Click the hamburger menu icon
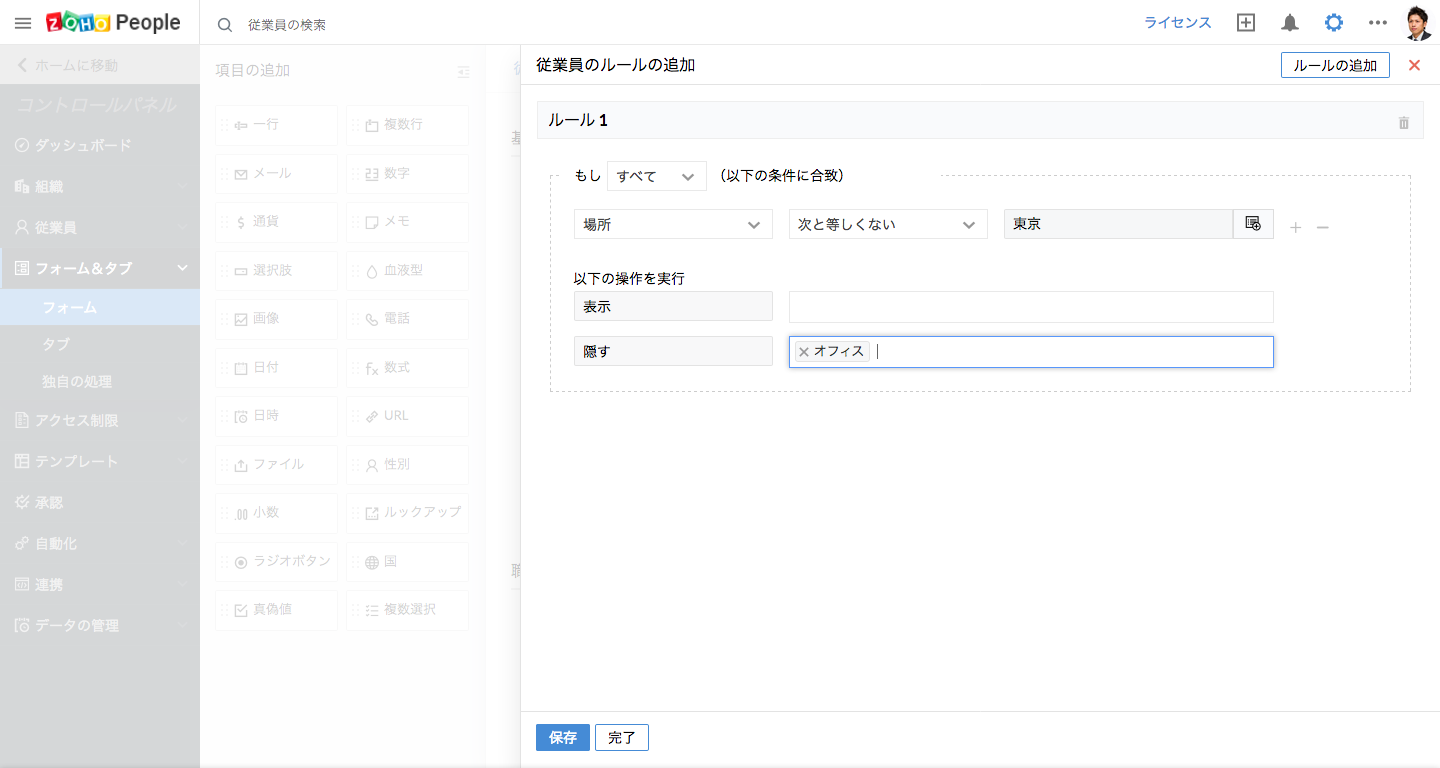Viewport: 1440px width, 768px height. [23, 22]
